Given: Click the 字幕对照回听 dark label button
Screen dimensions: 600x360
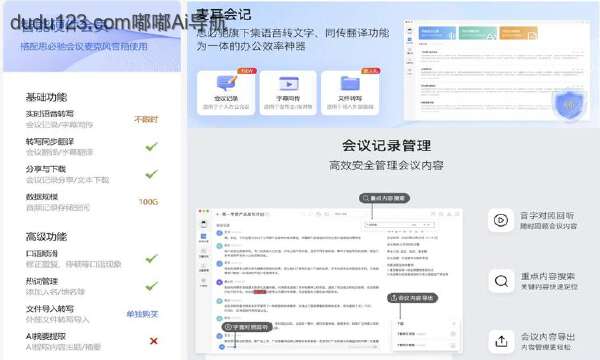Looking at the screenshot, I should (x=247, y=327).
